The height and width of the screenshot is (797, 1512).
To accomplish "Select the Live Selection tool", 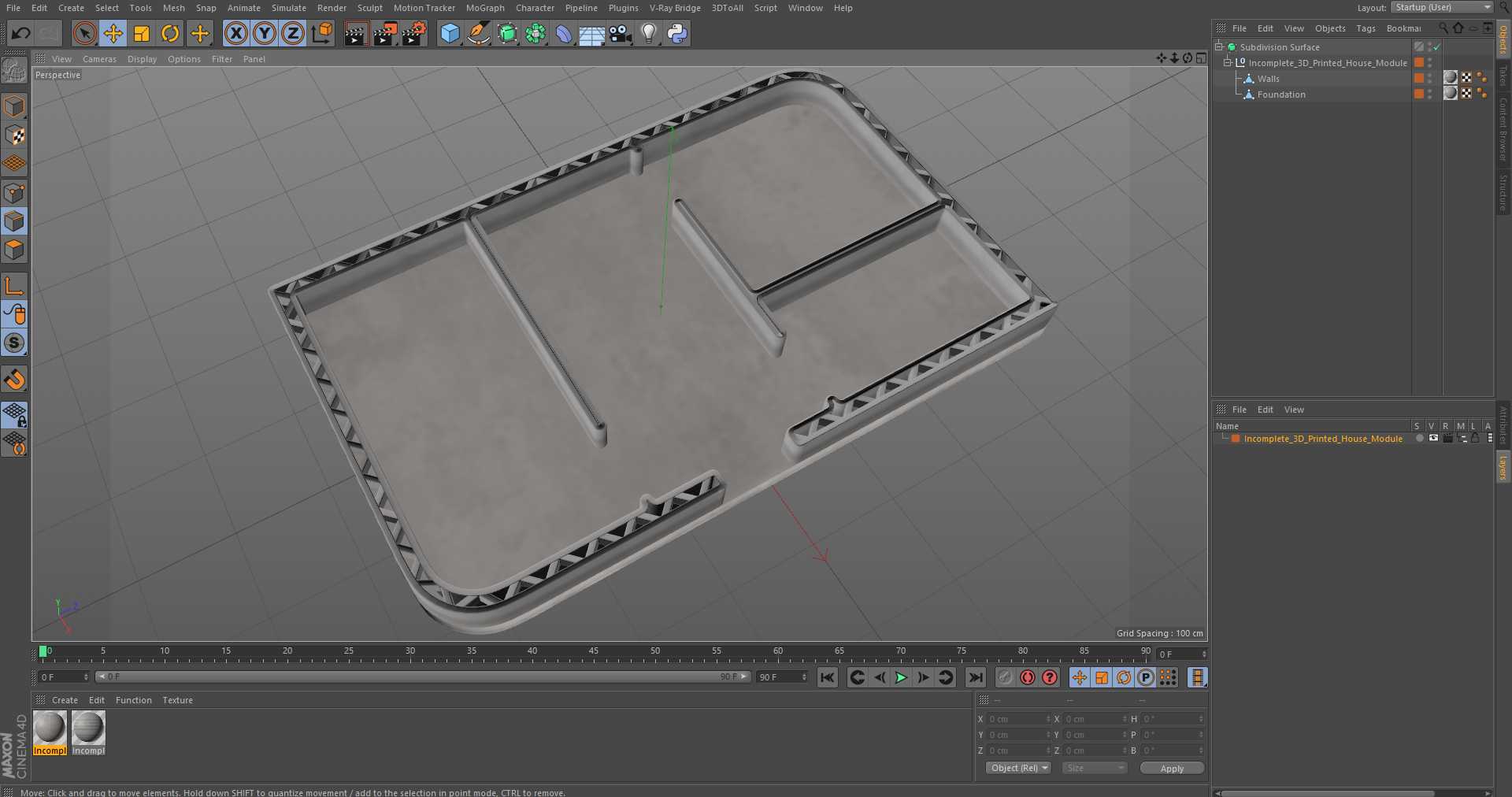I will (84, 33).
